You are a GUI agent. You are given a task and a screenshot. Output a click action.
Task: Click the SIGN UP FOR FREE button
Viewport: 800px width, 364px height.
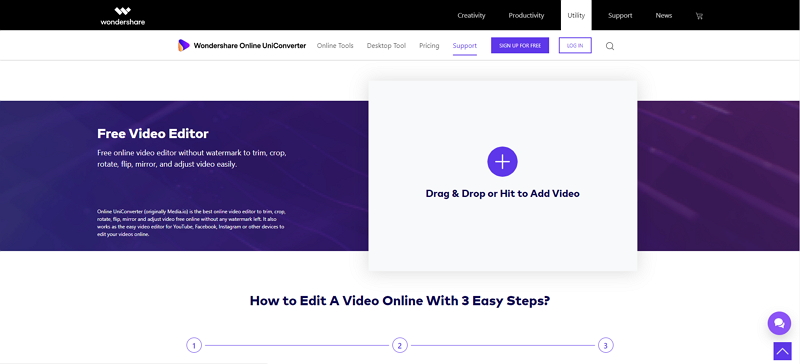[x=520, y=45]
